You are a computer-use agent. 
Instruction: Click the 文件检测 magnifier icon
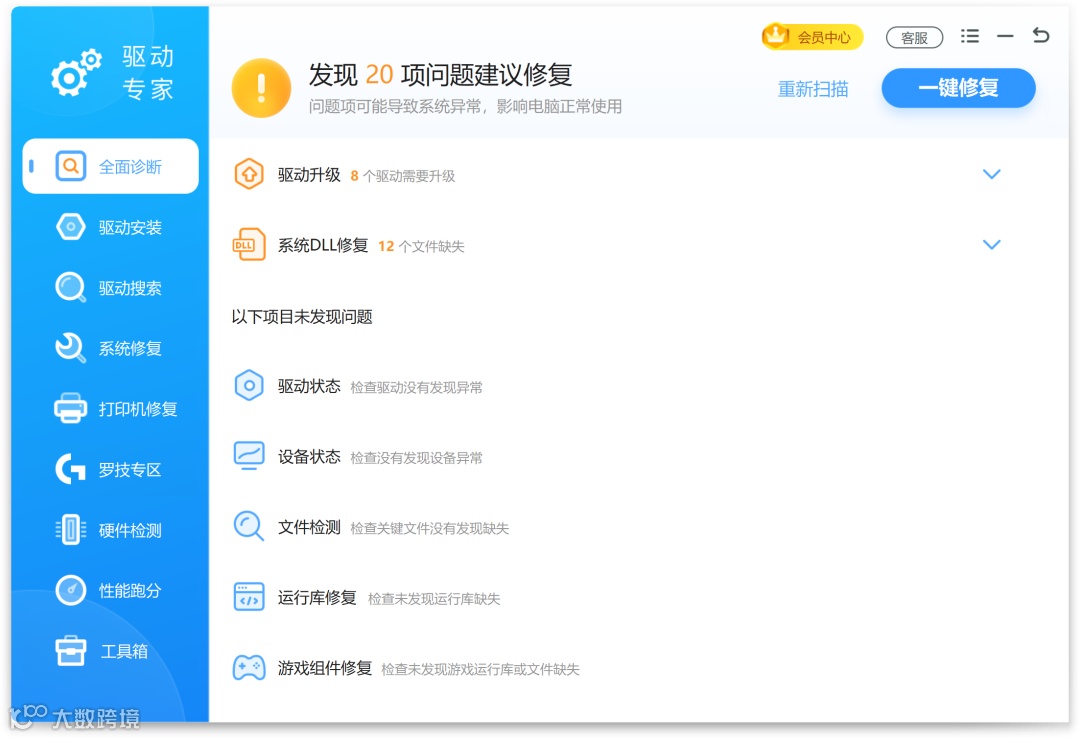click(249, 526)
